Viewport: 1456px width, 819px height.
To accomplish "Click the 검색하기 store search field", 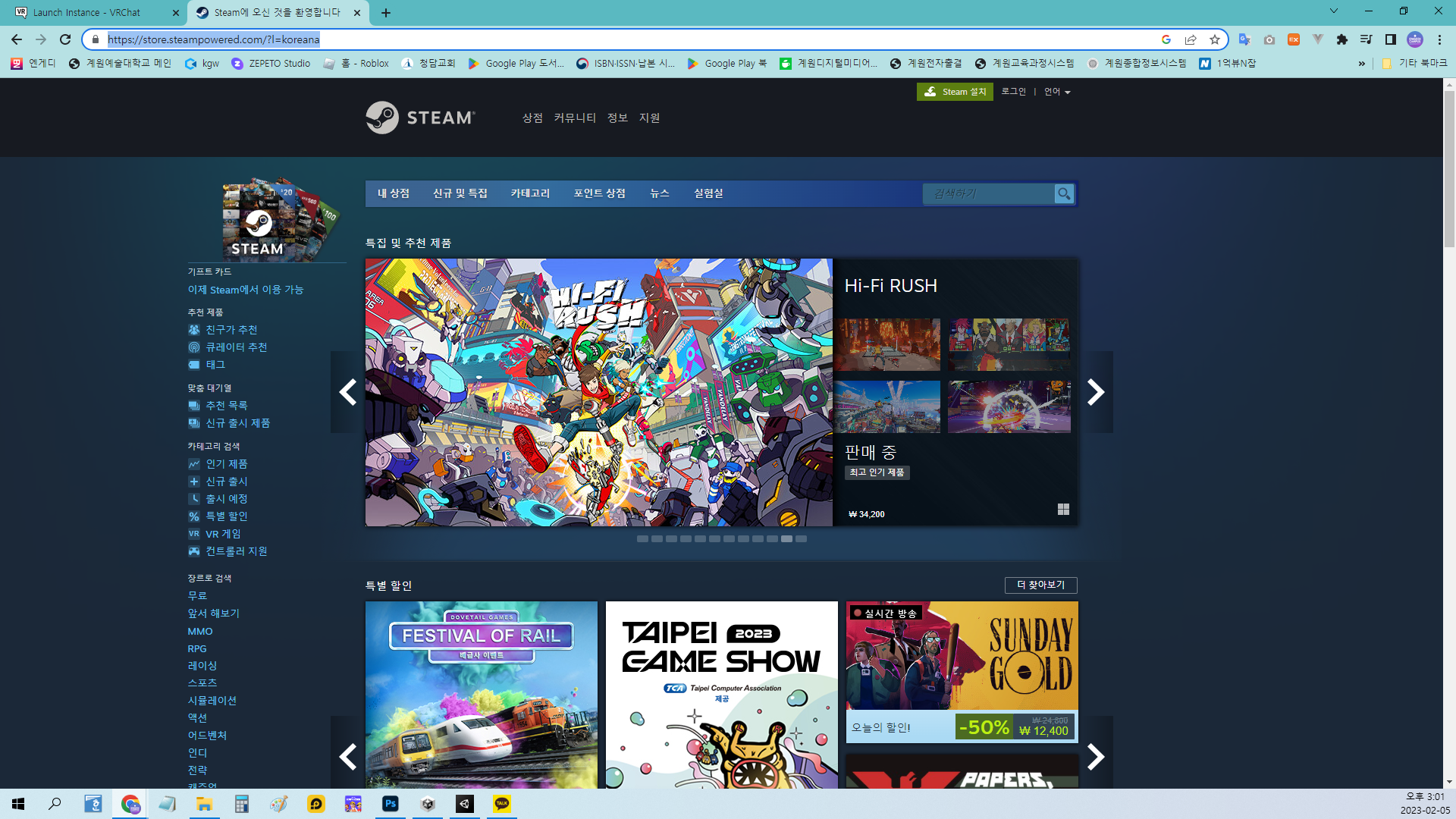I will point(986,194).
